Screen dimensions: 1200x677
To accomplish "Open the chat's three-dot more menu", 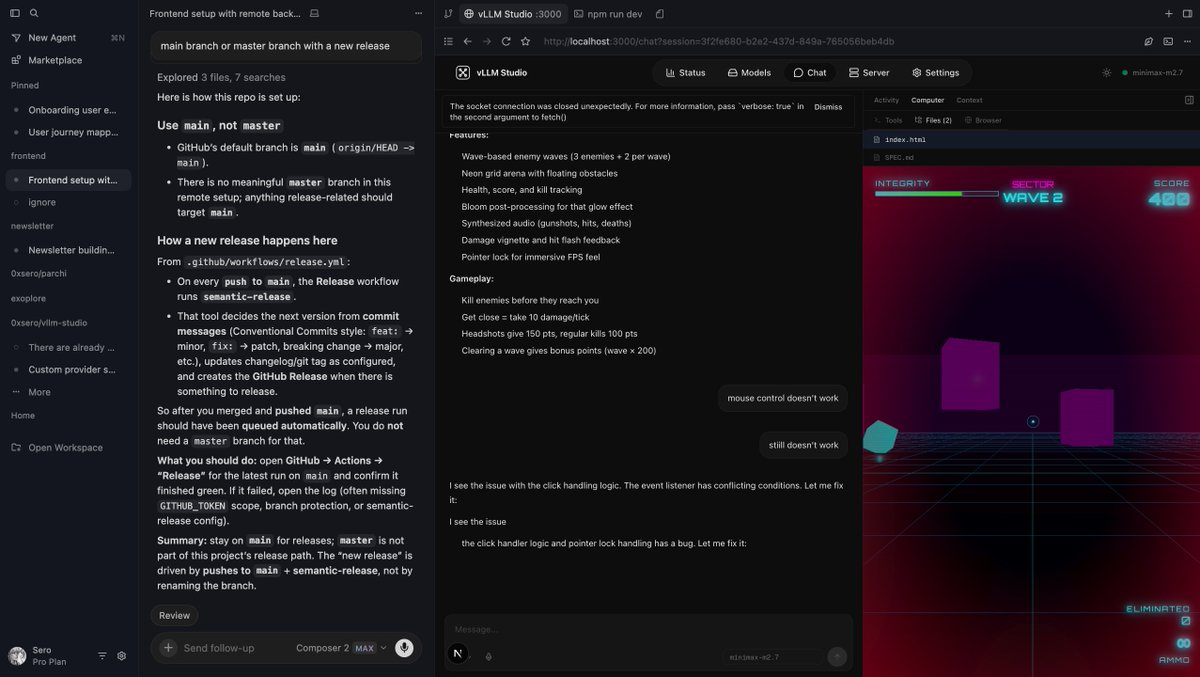I will click(418, 14).
